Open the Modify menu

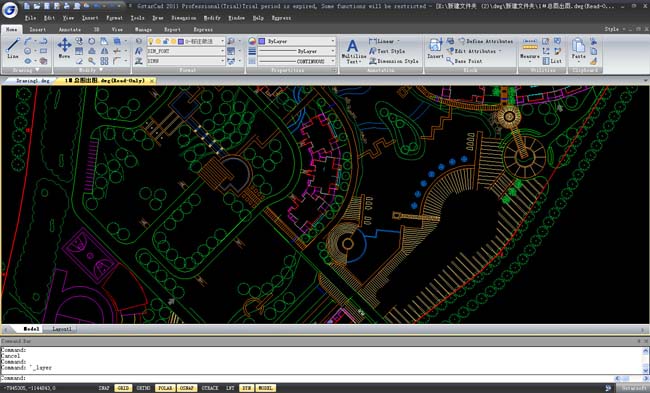(x=212, y=18)
